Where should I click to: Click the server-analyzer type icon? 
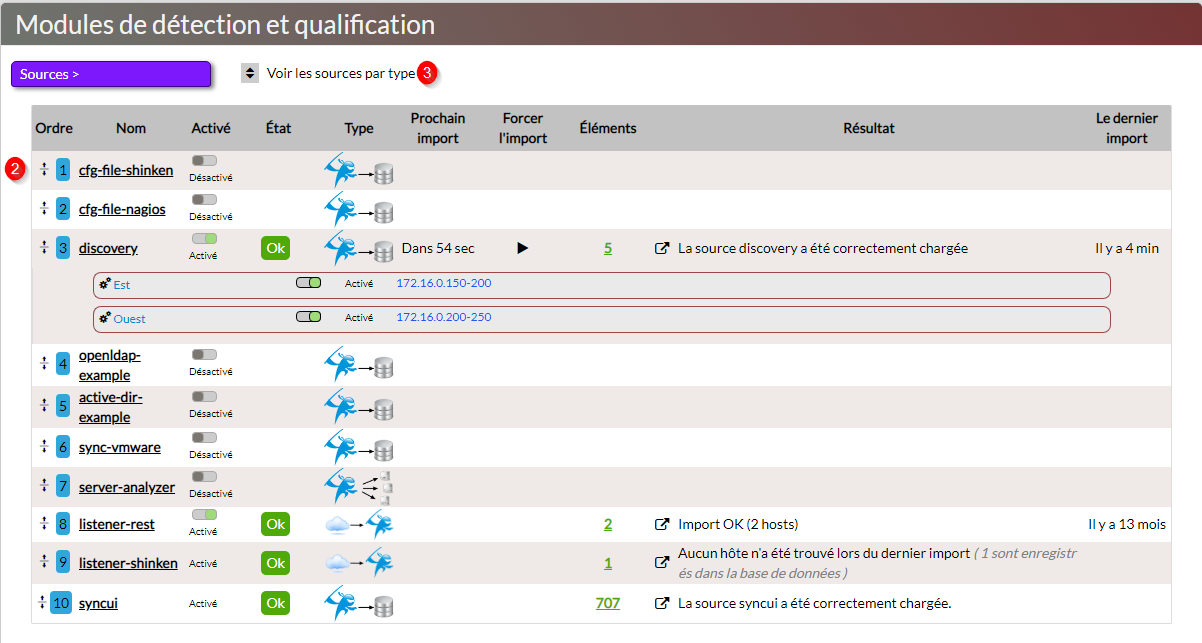(x=358, y=487)
